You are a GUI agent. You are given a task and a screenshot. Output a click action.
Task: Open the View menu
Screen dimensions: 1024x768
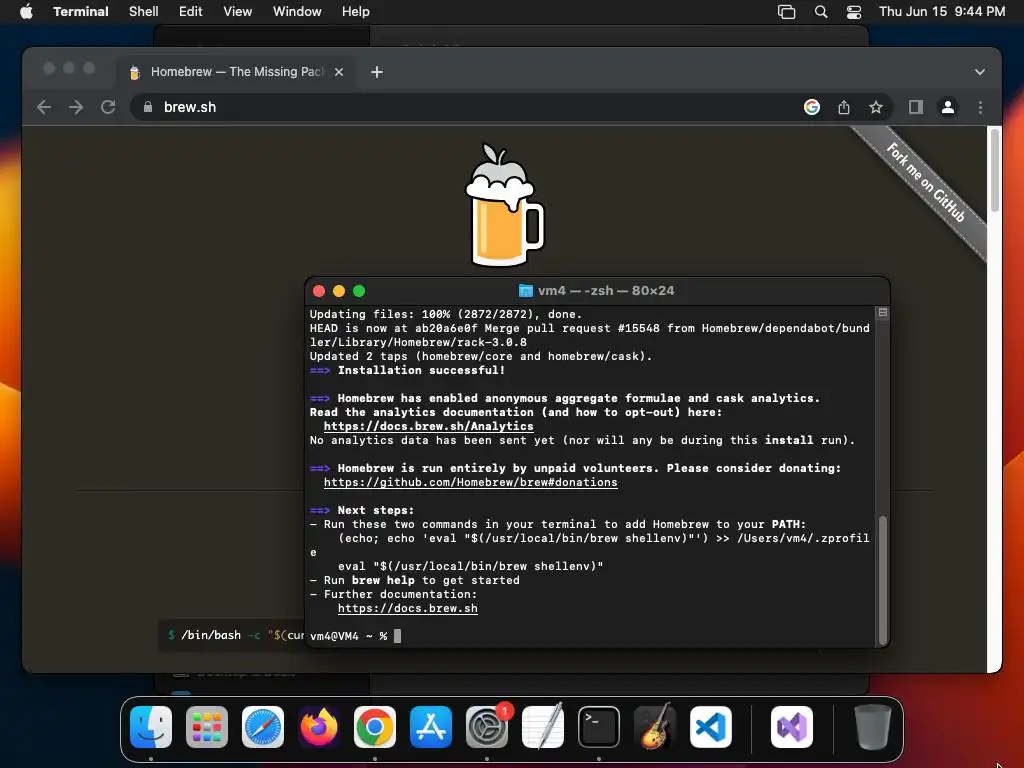point(238,11)
